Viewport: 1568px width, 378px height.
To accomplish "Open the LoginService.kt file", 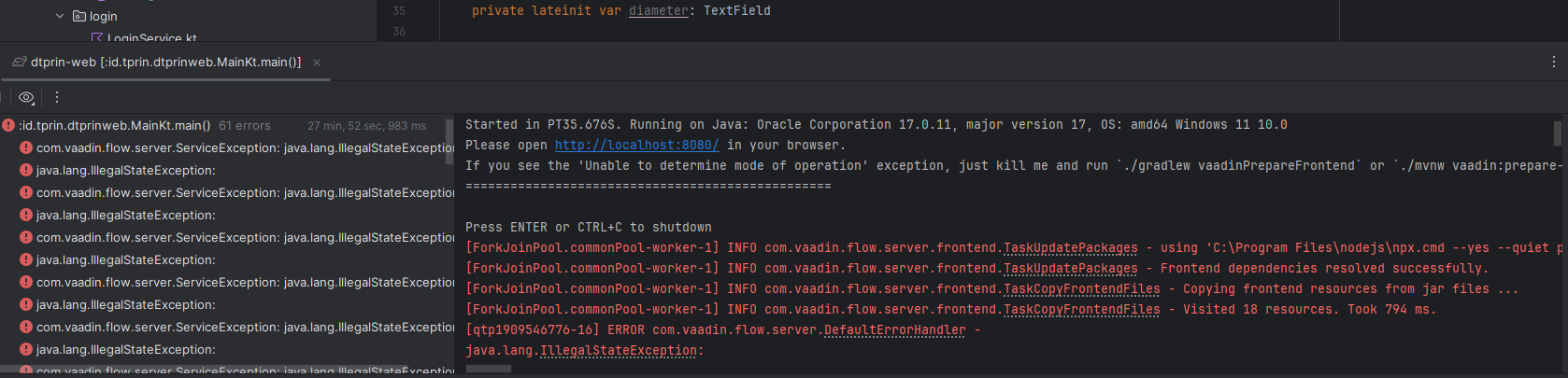I will (x=150, y=37).
